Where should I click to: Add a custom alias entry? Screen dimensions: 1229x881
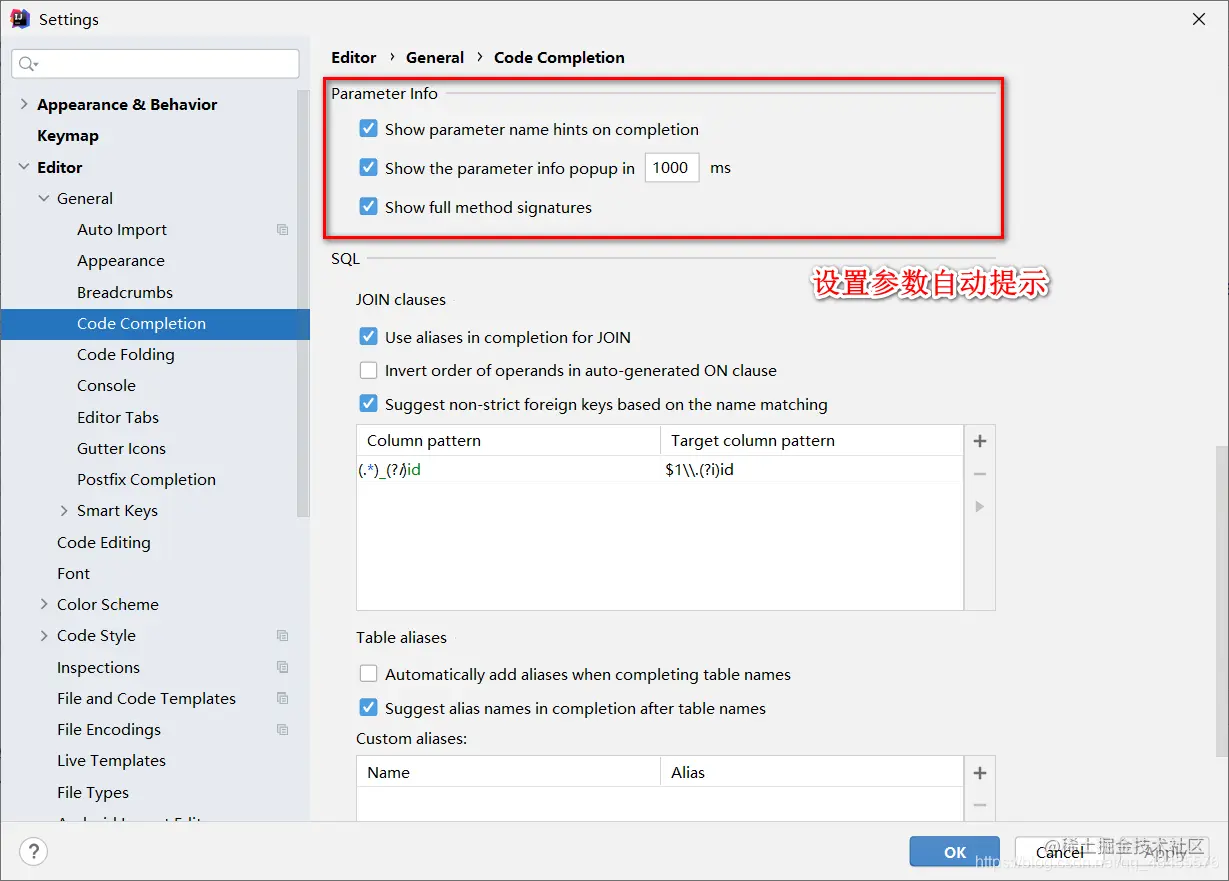click(x=980, y=773)
